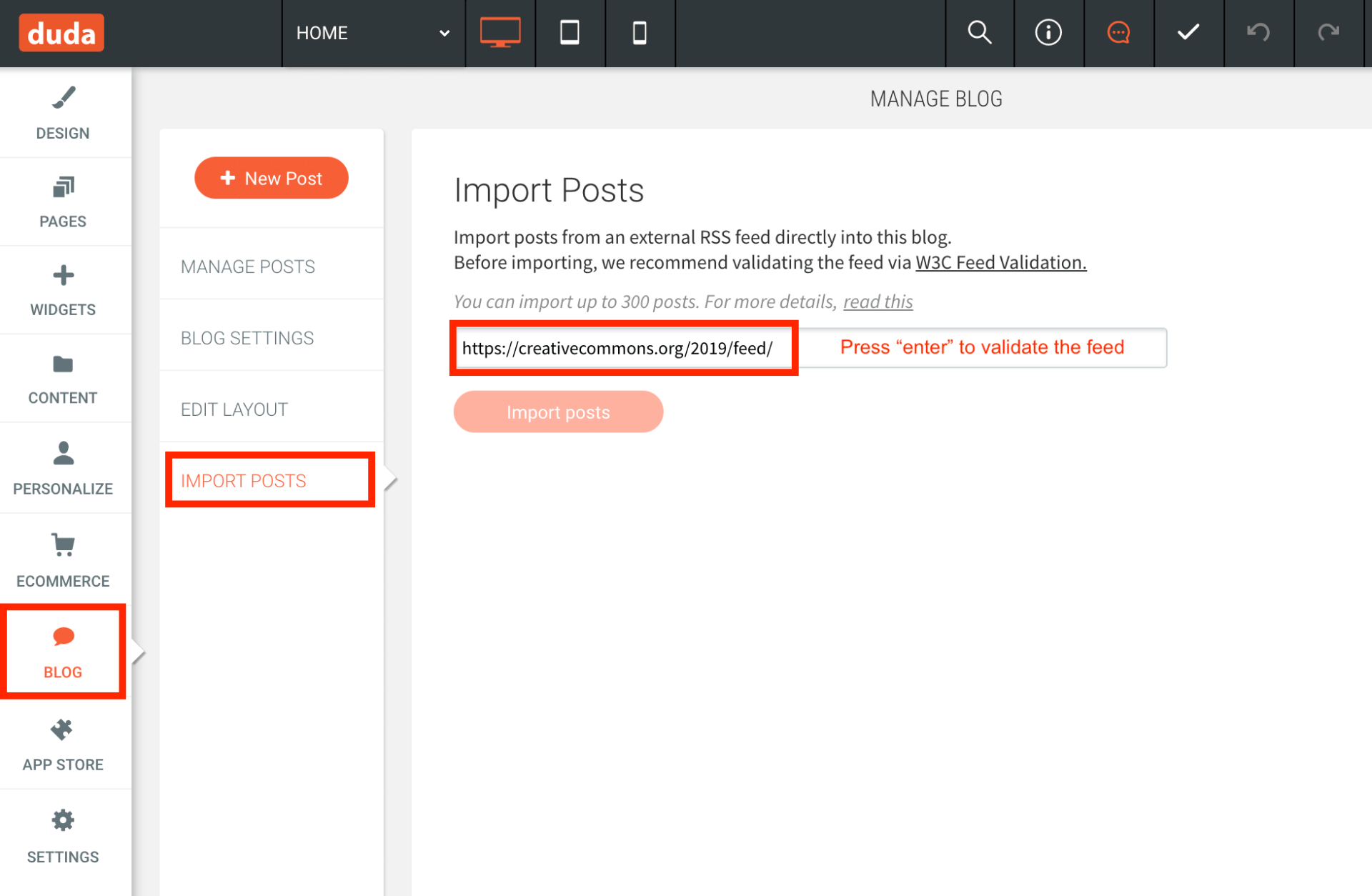Open the App Store panel
Viewport: 1372px width, 896px height.
[x=63, y=745]
